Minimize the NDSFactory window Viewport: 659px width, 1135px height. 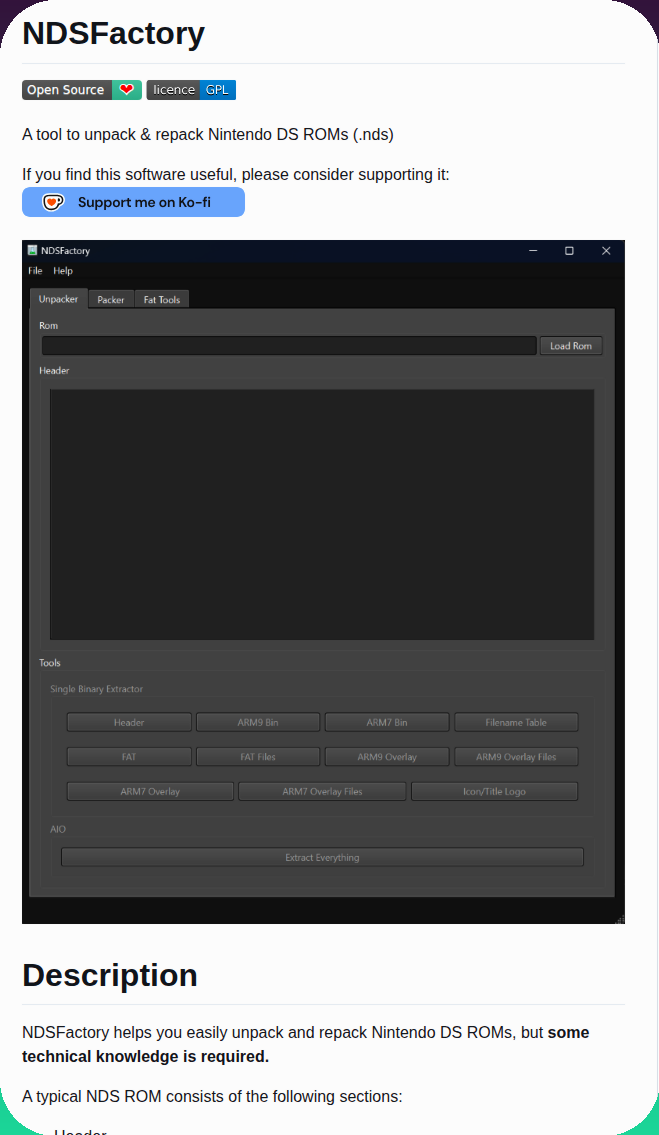click(533, 250)
